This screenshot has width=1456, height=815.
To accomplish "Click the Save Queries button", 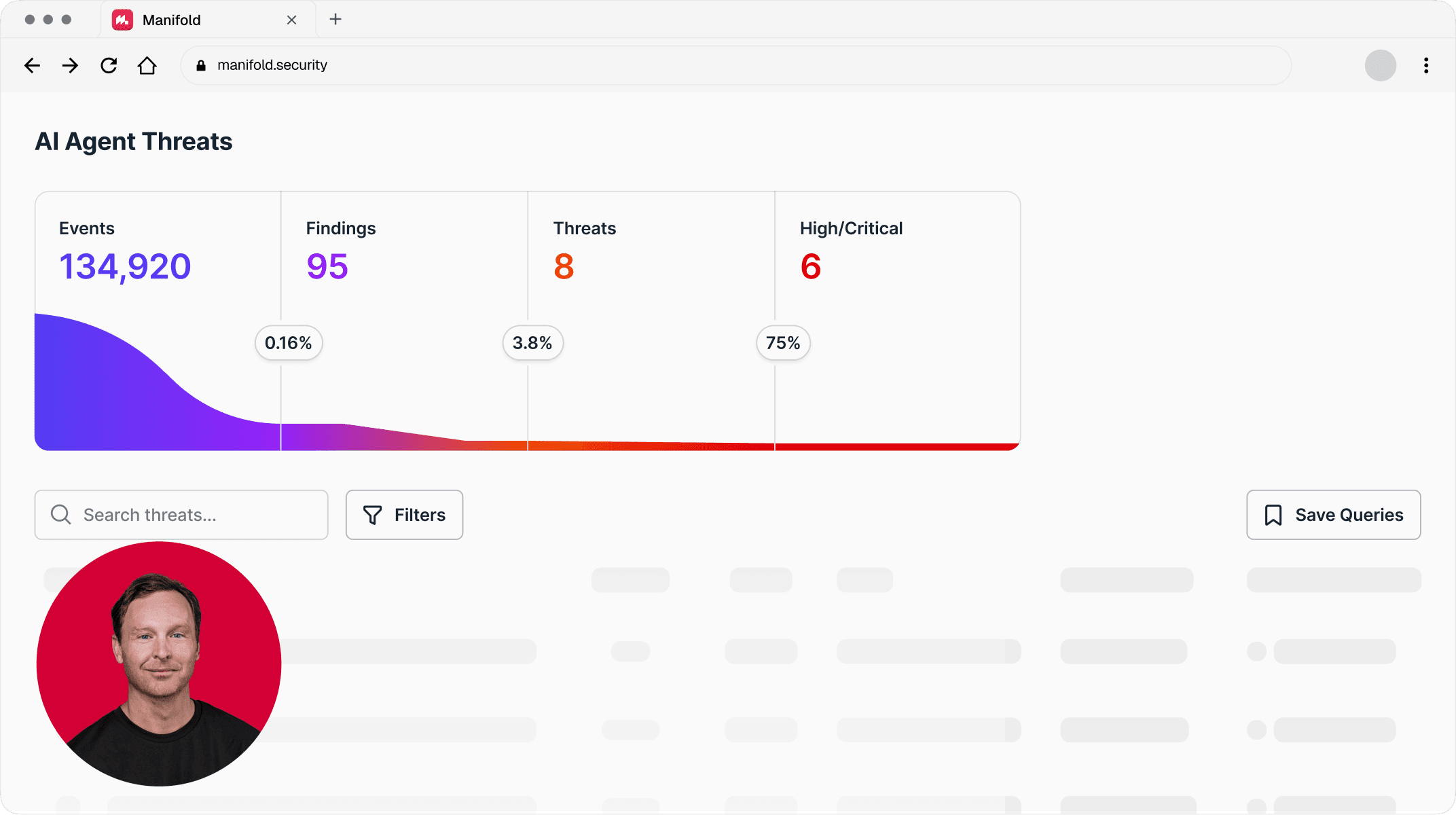I will pyautogui.click(x=1333, y=515).
